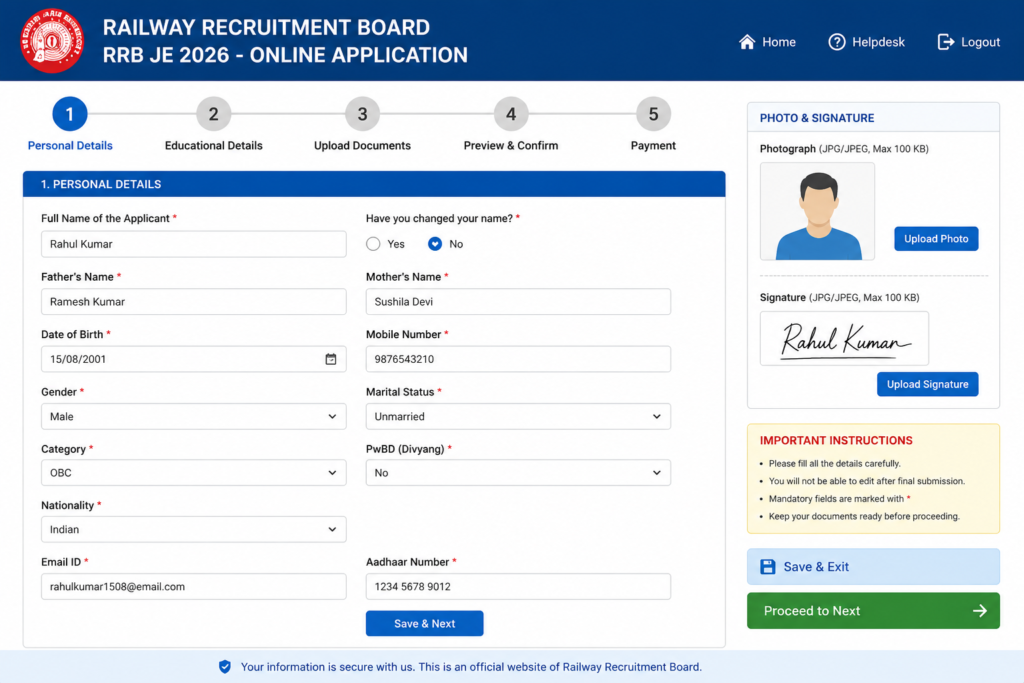Click the Full Name of the Applicant field
1024x683 pixels.
193,244
